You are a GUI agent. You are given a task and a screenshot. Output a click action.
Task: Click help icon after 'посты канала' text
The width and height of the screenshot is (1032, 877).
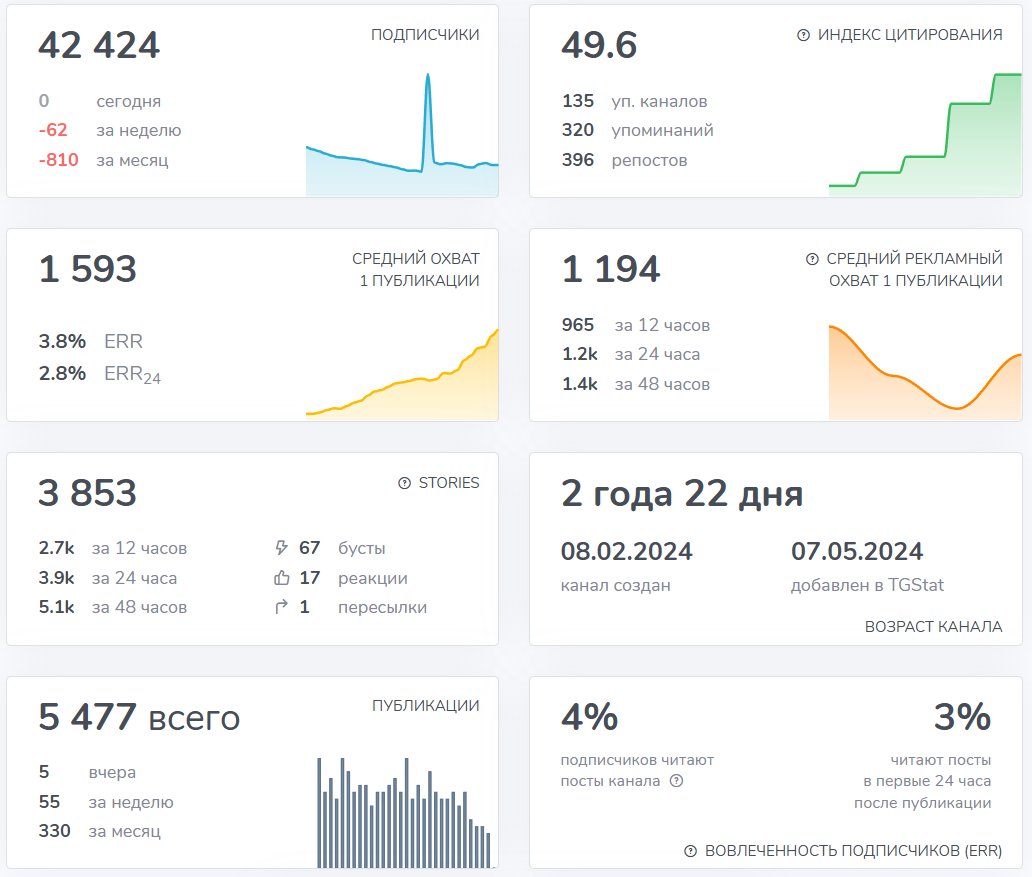676,781
